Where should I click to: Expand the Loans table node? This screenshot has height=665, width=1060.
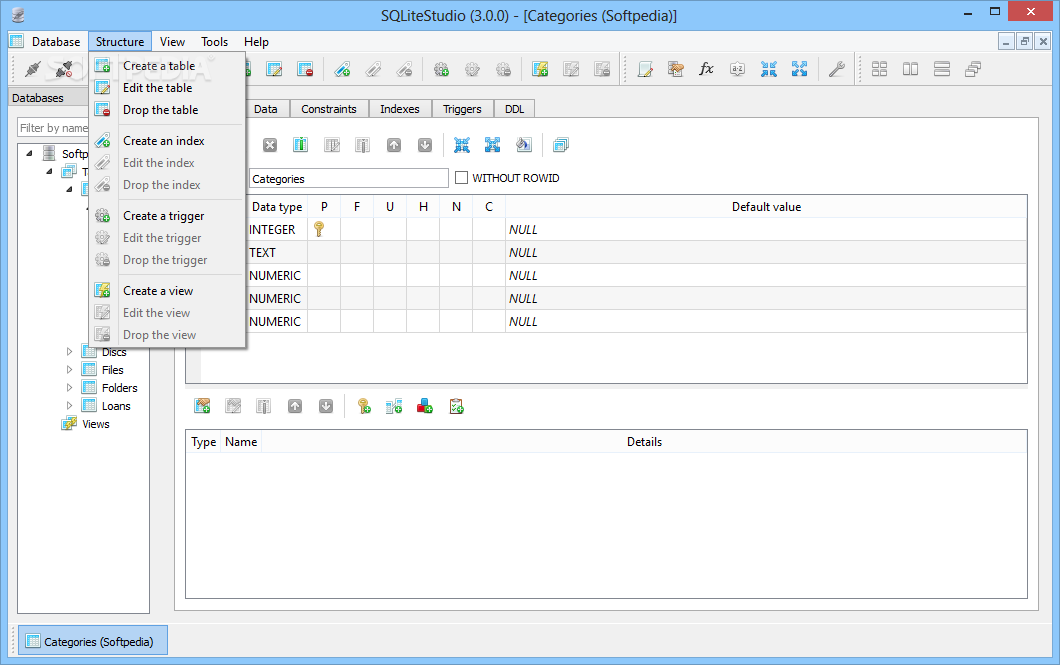click(69, 405)
